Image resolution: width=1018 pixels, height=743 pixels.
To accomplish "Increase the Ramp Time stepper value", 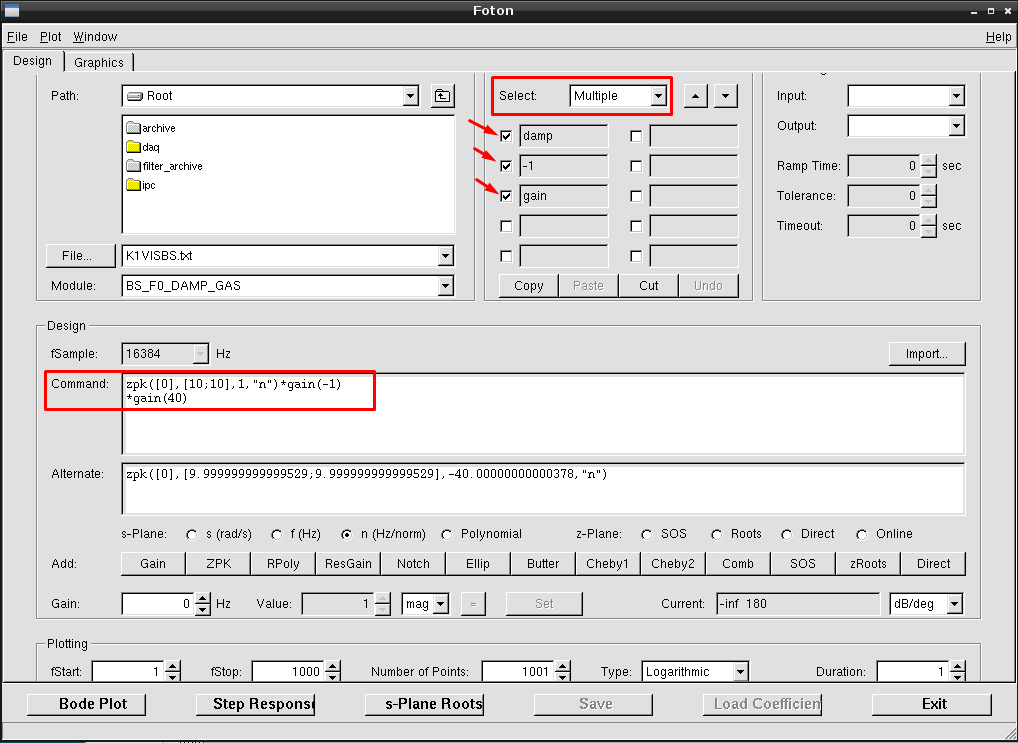I will pyautogui.click(x=929, y=161).
